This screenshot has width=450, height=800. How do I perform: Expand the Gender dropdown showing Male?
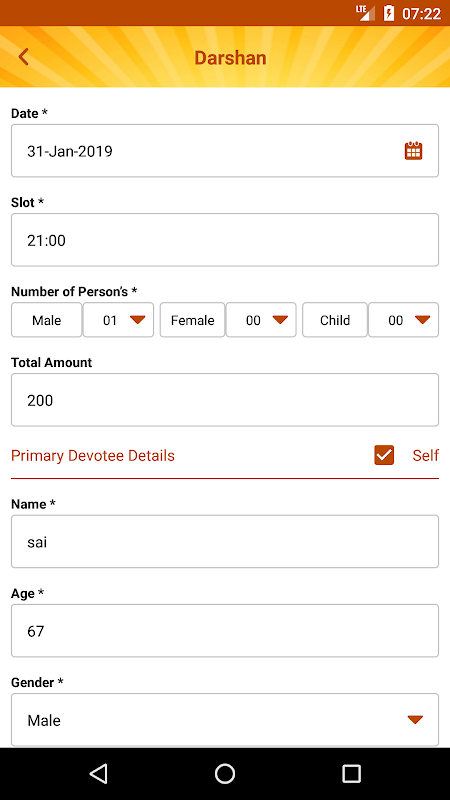225,720
